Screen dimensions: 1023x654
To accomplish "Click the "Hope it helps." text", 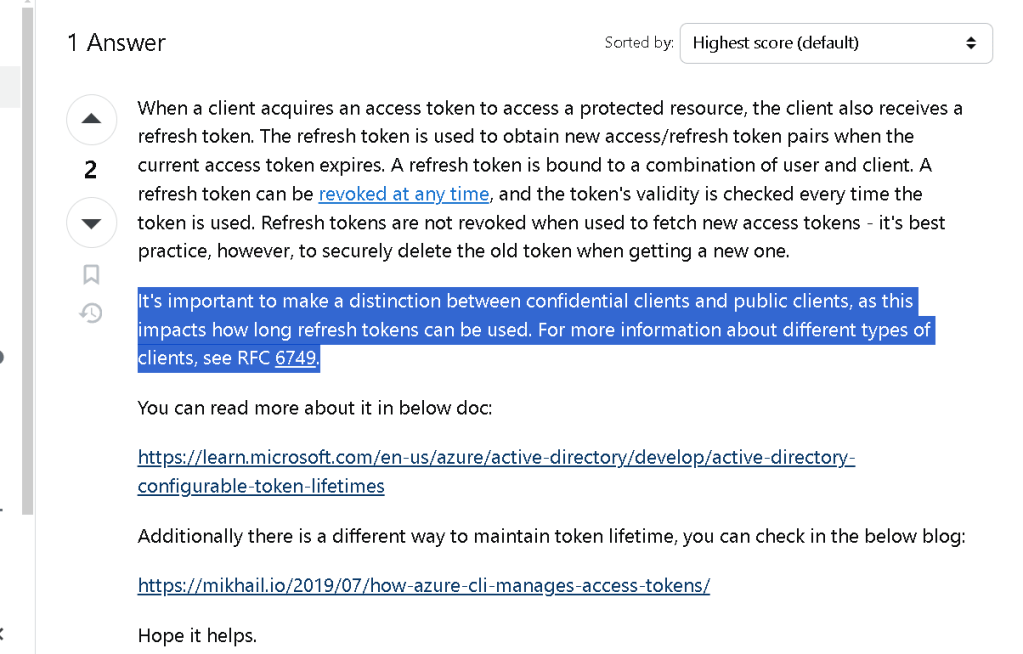I will coord(197,635).
